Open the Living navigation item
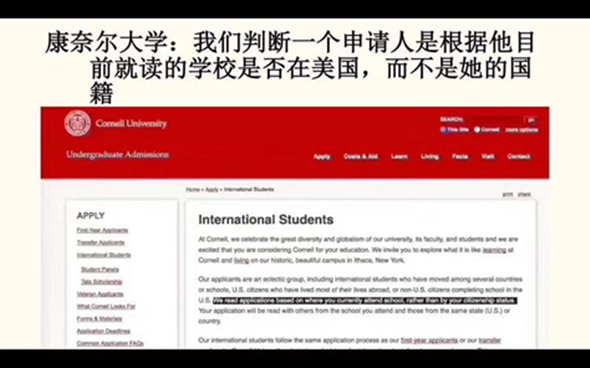The image size is (590, 368). [x=430, y=157]
